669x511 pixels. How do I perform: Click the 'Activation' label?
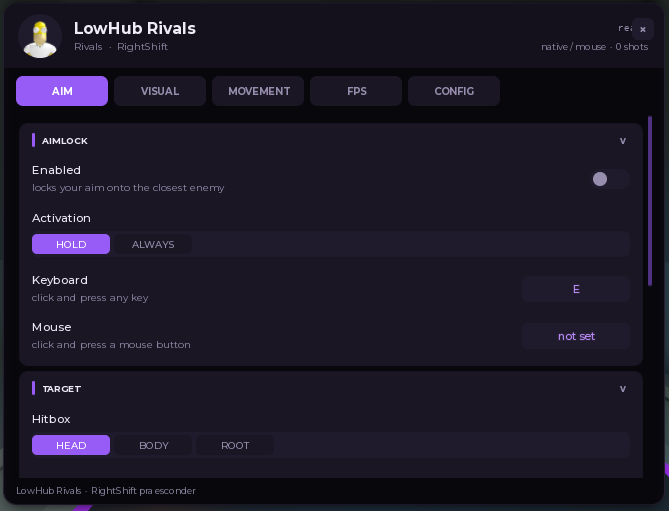(61, 218)
